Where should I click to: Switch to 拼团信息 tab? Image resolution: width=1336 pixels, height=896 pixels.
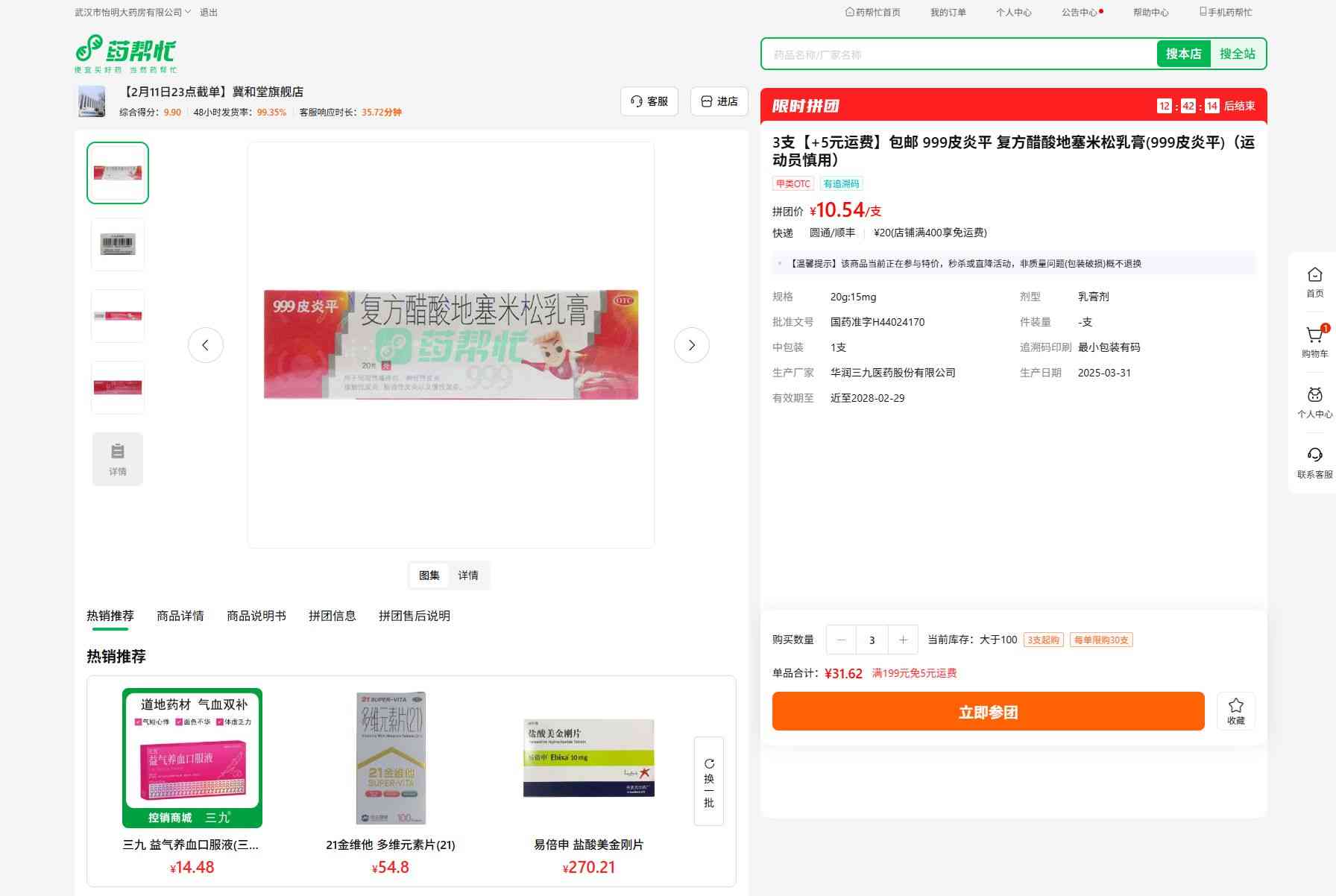click(x=332, y=616)
